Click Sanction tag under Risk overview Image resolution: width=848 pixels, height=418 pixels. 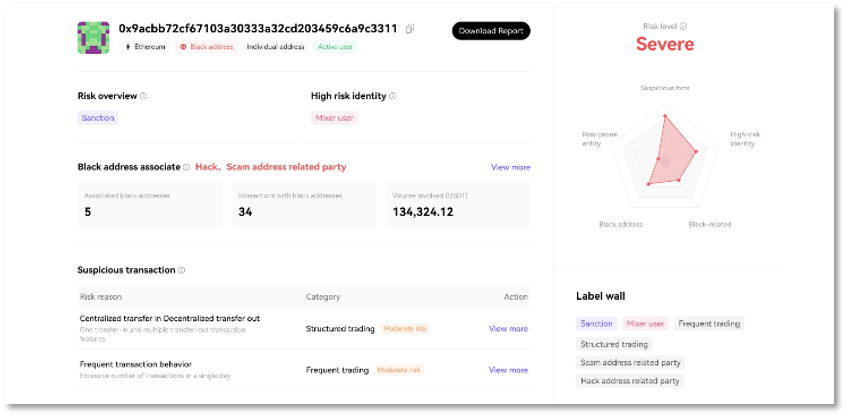pyautogui.click(x=98, y=118)
